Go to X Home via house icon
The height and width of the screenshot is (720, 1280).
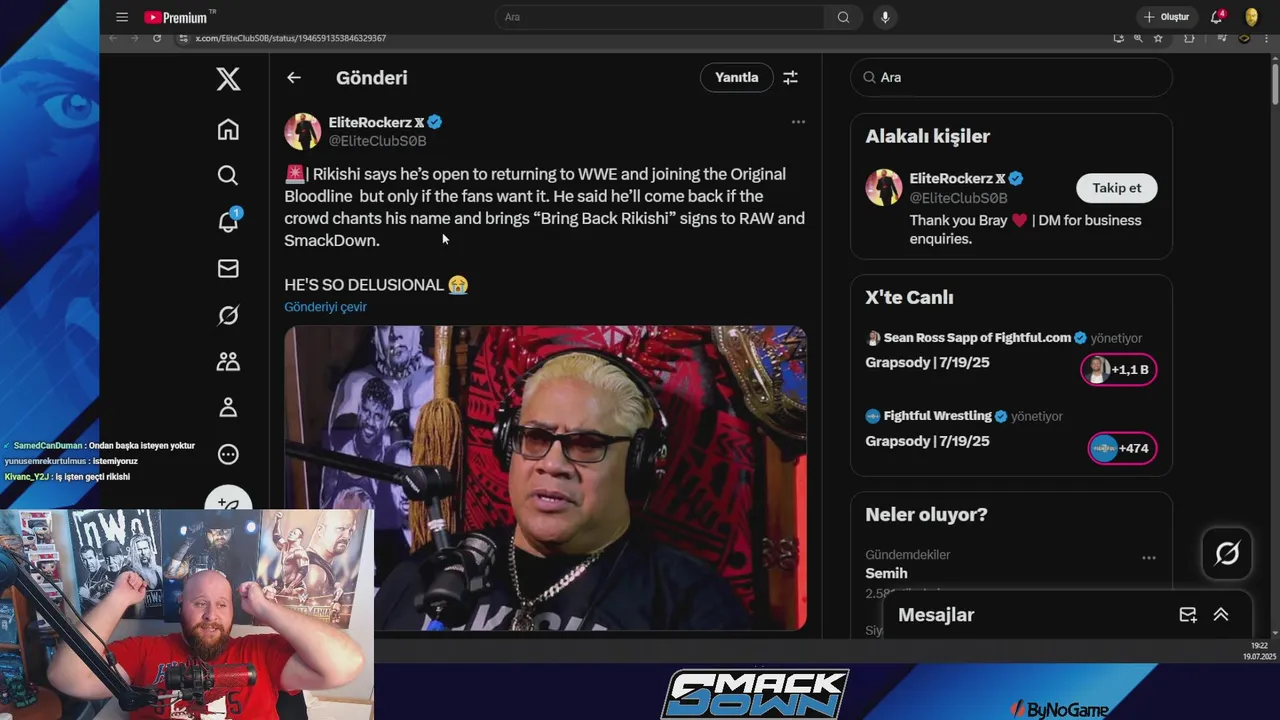tap(228, 129)
